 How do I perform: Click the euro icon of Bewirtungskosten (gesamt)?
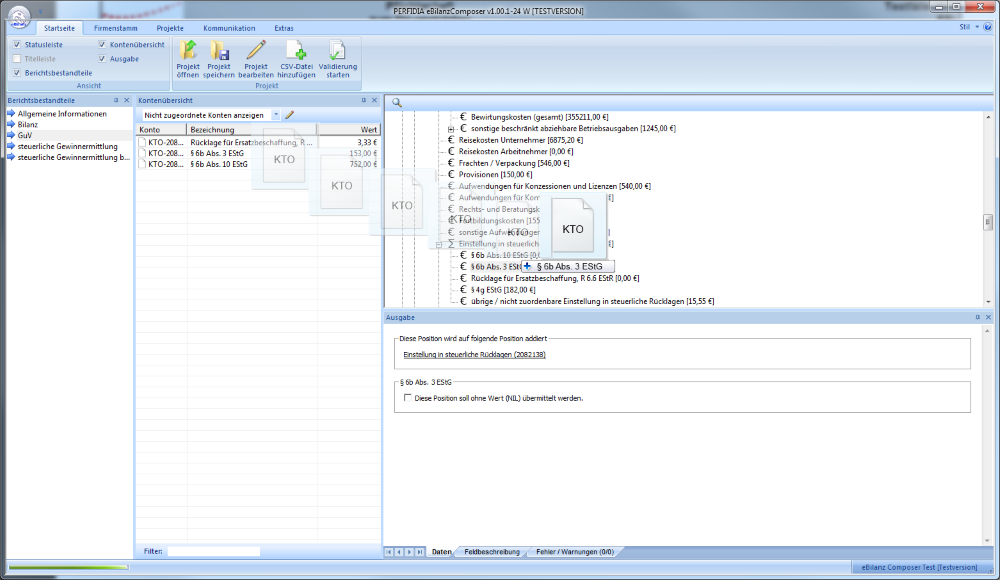pos(463,117)
